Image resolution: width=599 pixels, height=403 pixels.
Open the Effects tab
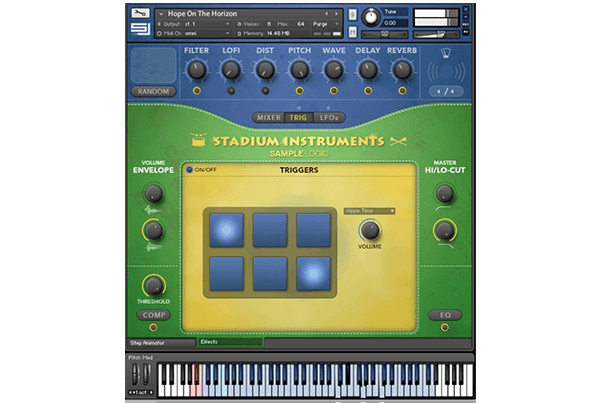tap(230, 342)
